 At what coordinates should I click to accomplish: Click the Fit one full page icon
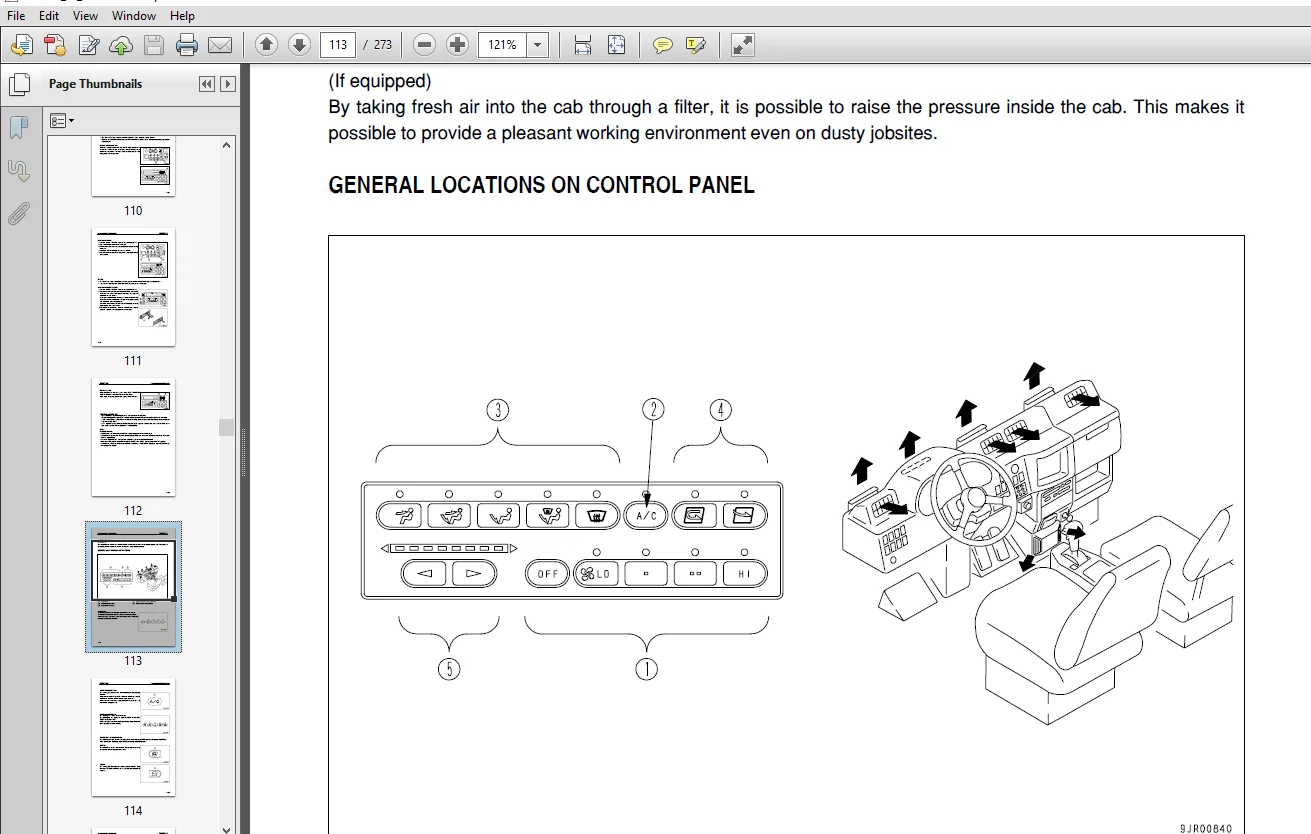616,45
